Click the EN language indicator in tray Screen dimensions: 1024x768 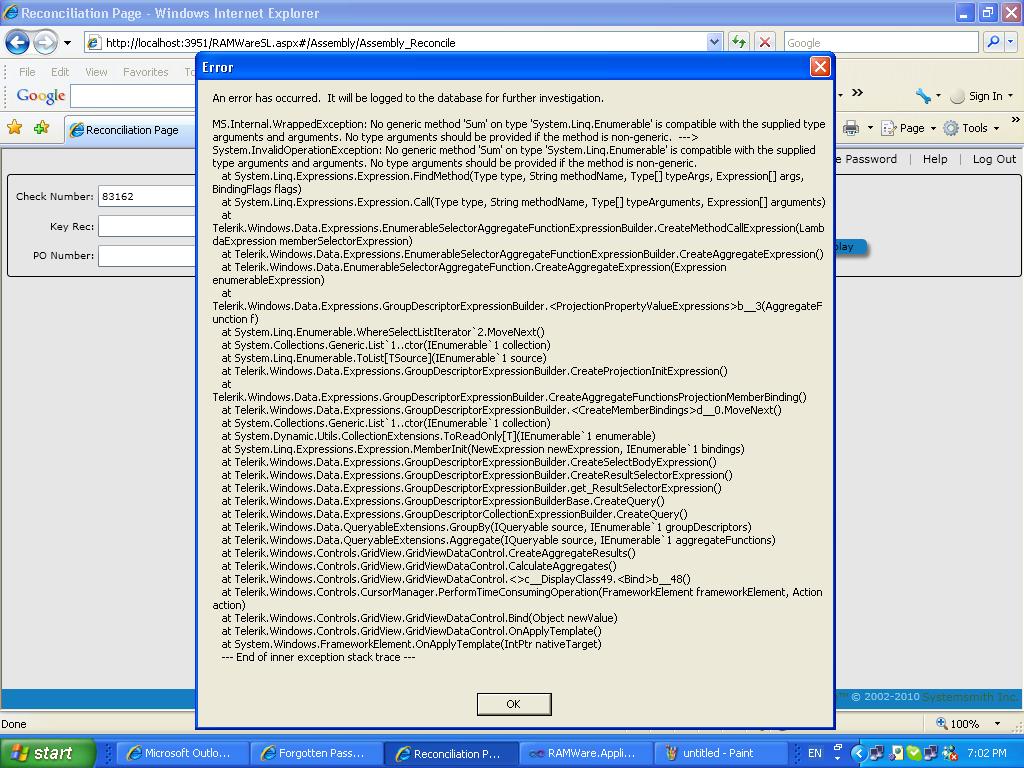pos(814,753)
